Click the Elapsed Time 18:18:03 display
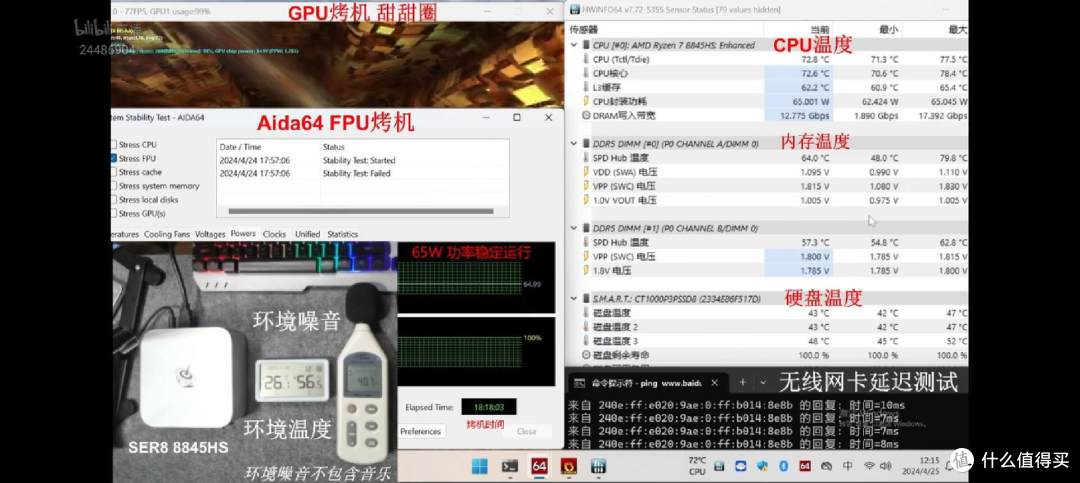This screenshot has width=1080, height=483. (x=488, y=407)
